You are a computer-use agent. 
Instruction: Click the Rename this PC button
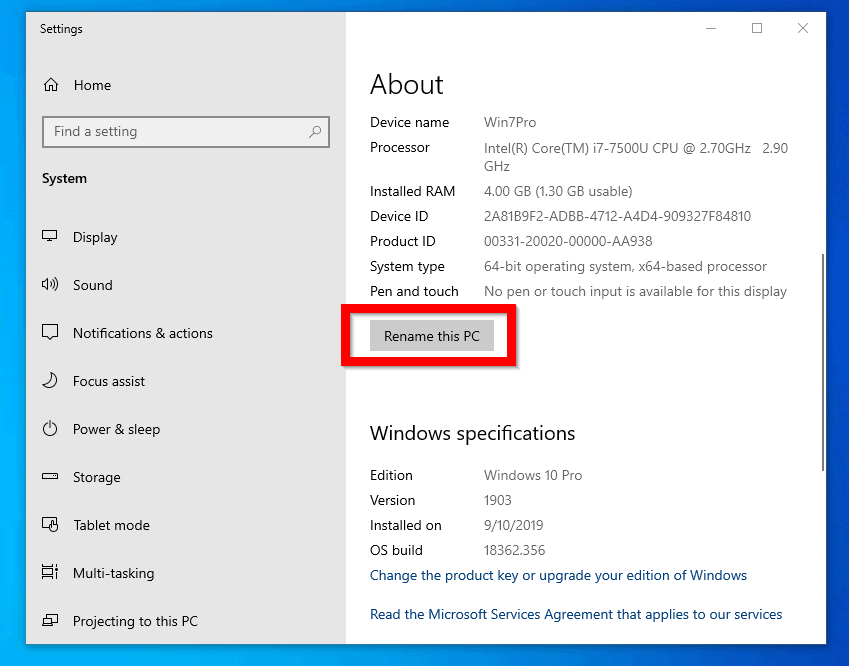432,336
